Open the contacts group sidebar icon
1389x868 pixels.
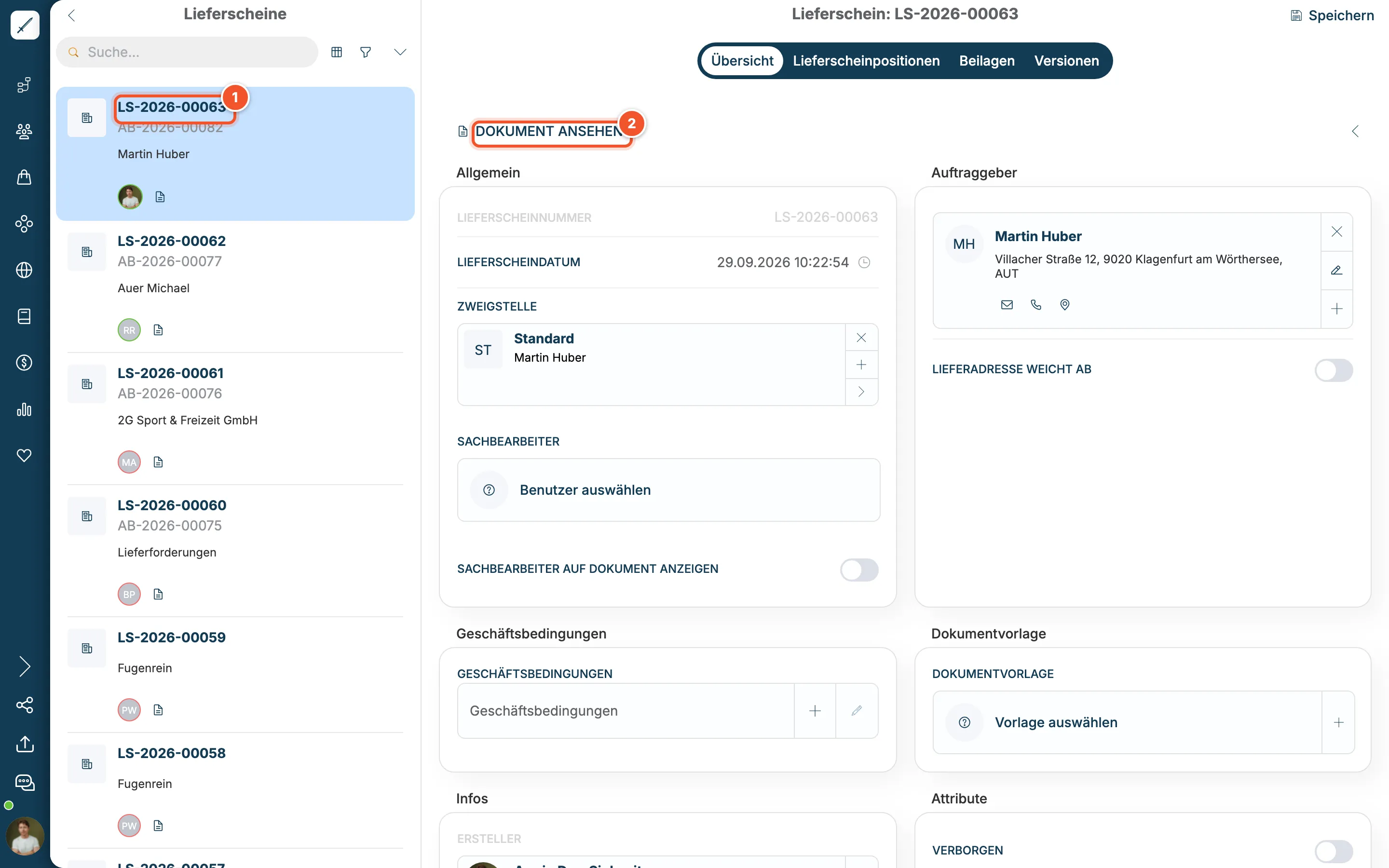pos(24,132)
